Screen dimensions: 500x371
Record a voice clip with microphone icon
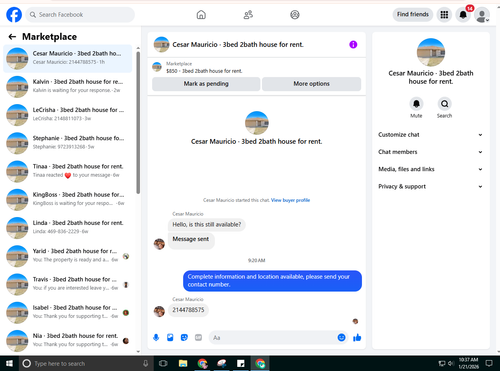(156, 338)
